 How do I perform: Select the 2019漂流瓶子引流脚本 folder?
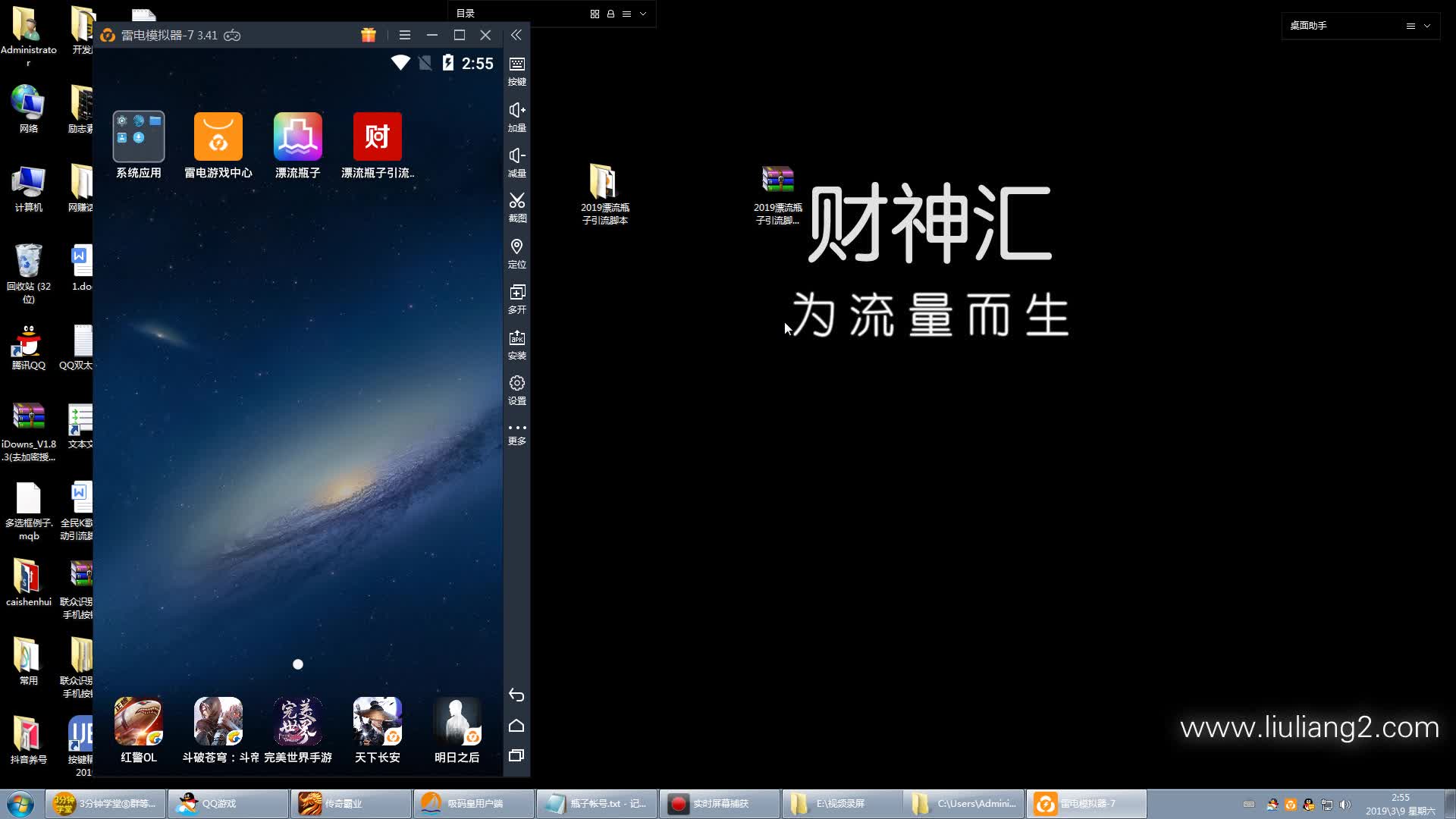(604, 194)
